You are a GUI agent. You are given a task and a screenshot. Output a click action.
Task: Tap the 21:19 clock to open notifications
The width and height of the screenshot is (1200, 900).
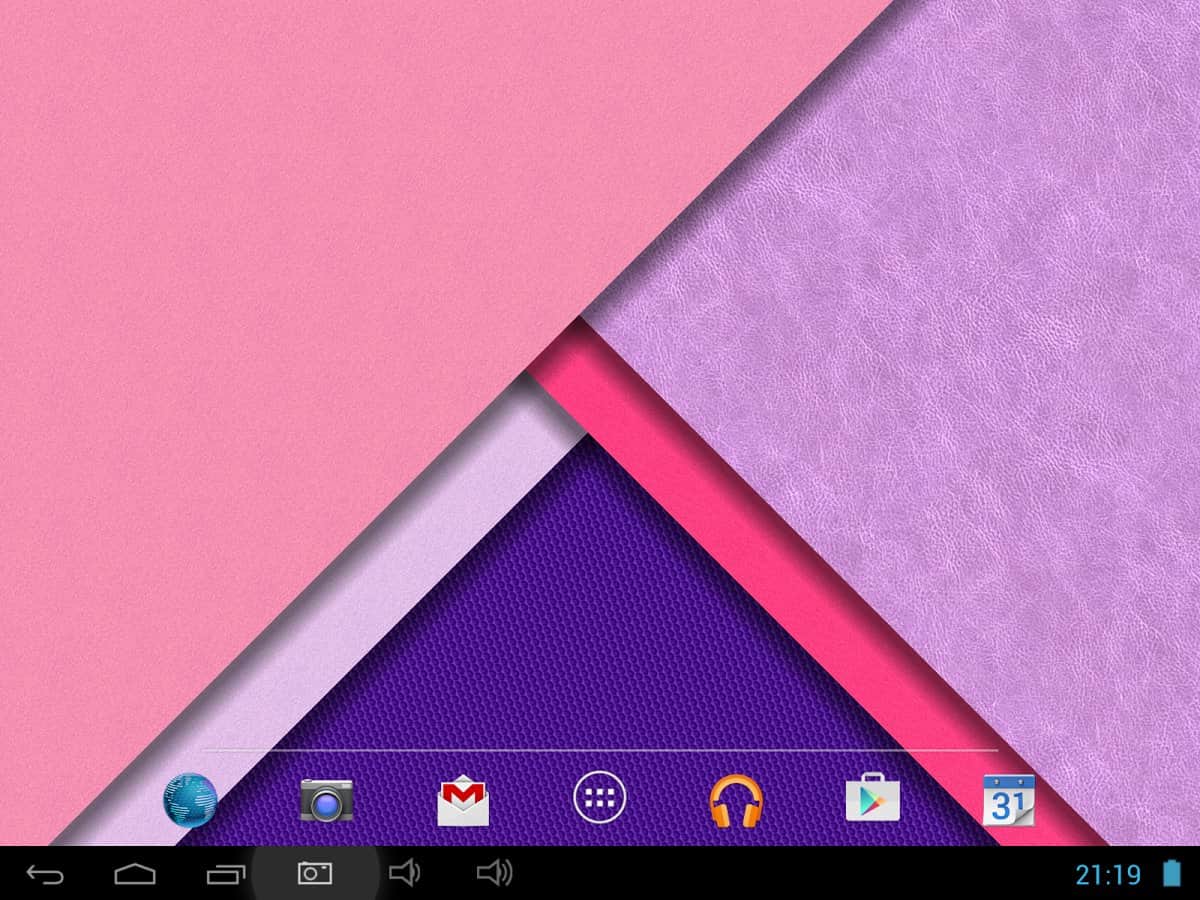(1107, 875)
